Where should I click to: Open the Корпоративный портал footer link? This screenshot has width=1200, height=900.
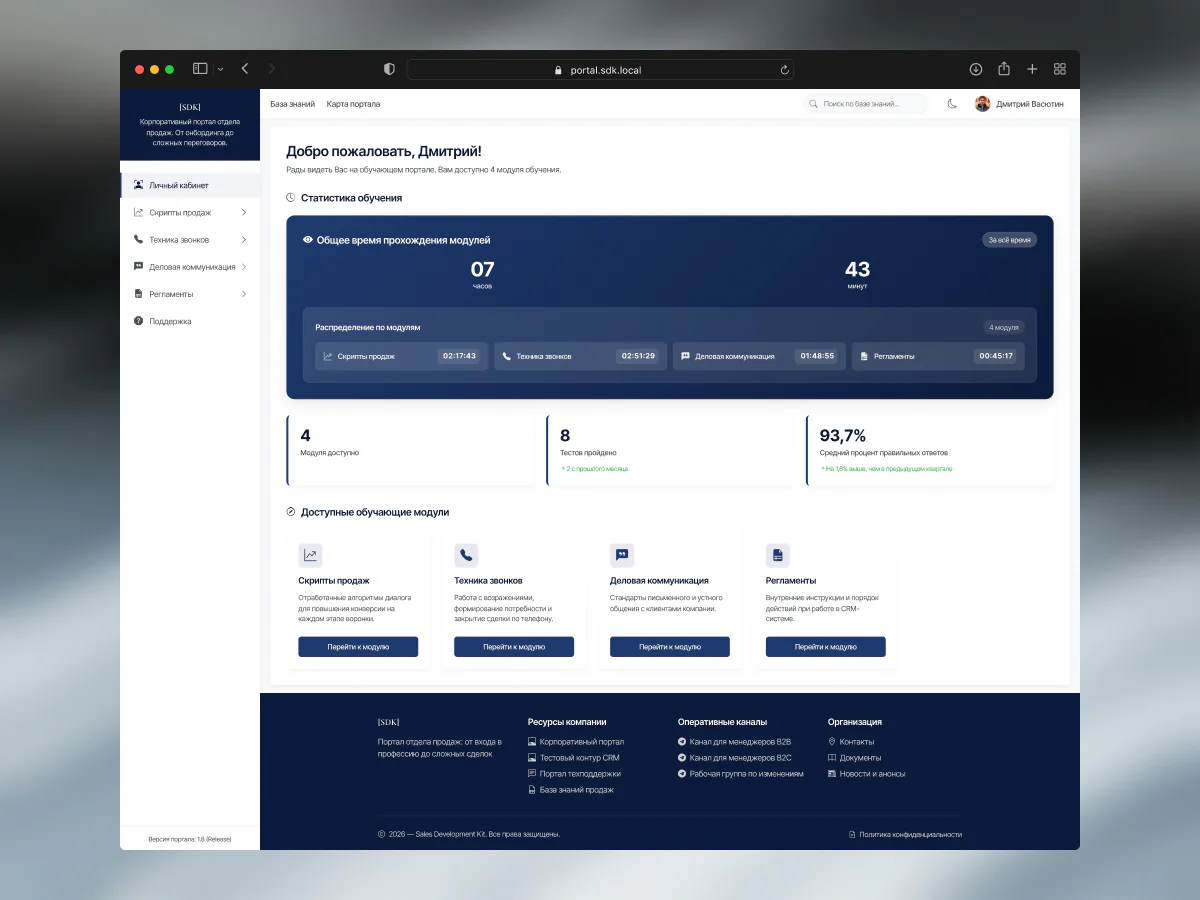(x=576, y=742)
